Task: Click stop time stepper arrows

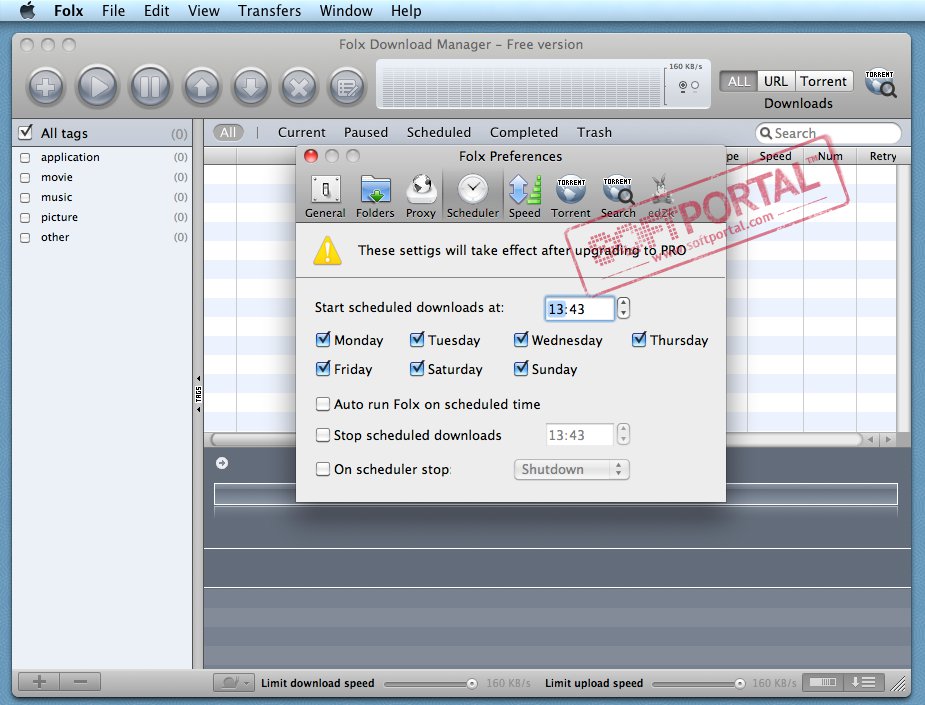Action: pyautogui.click(x=624, y=434)
